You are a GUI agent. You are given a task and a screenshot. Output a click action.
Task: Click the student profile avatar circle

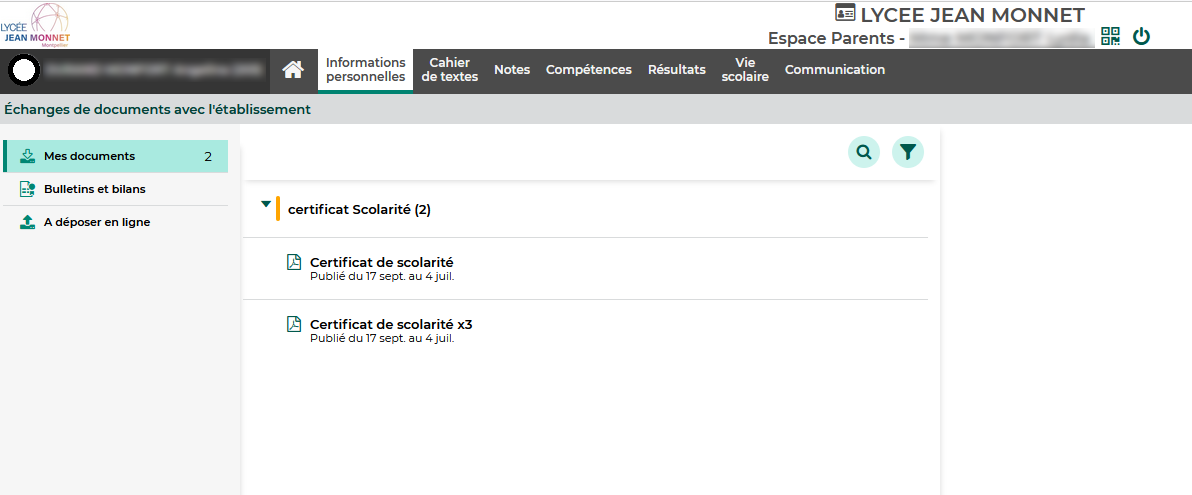pyautogui.click(x=24, y=71)
